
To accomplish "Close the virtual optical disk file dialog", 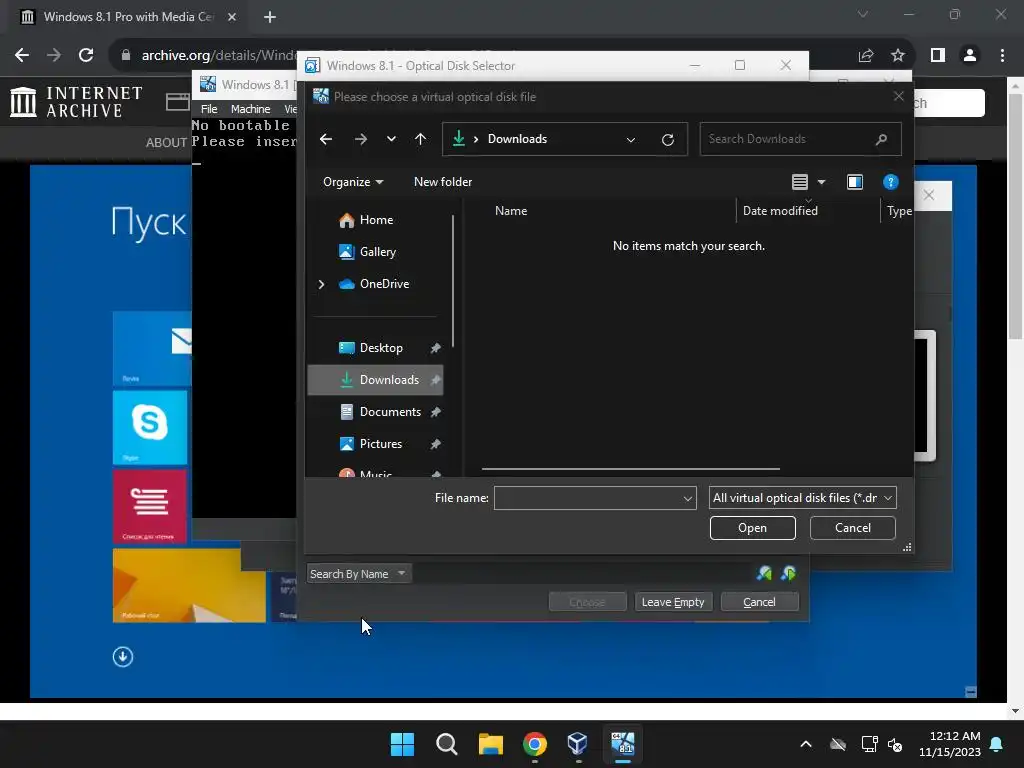I will [899, 97].
